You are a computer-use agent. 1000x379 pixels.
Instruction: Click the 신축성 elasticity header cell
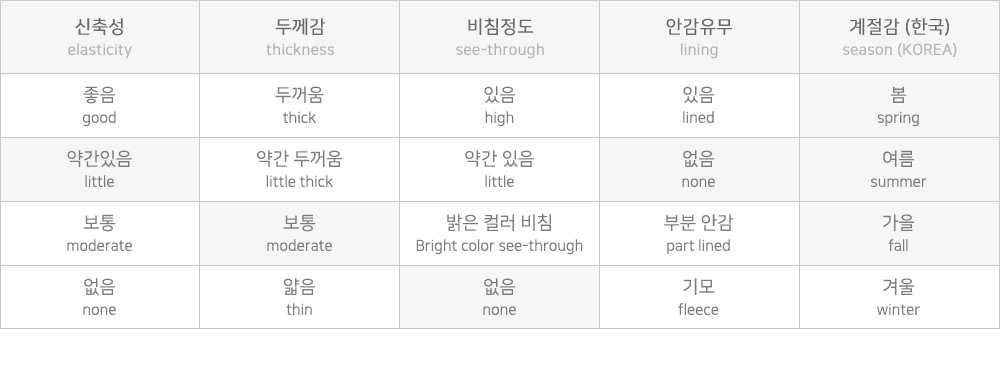[x=99, y=37]
